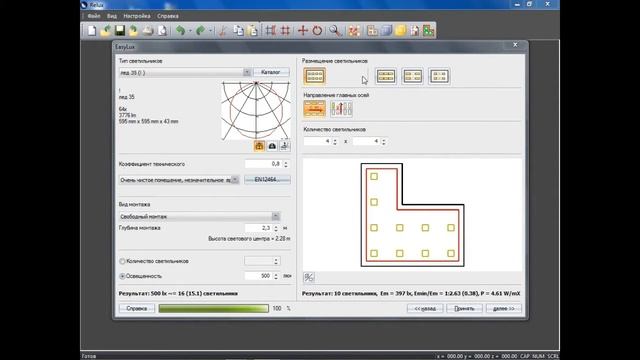Image resolution: width=640 pixels, height=360 pixels.
Task: Click the highlighted orange icon under the polar diagram
Action: [x=259, y=146]
